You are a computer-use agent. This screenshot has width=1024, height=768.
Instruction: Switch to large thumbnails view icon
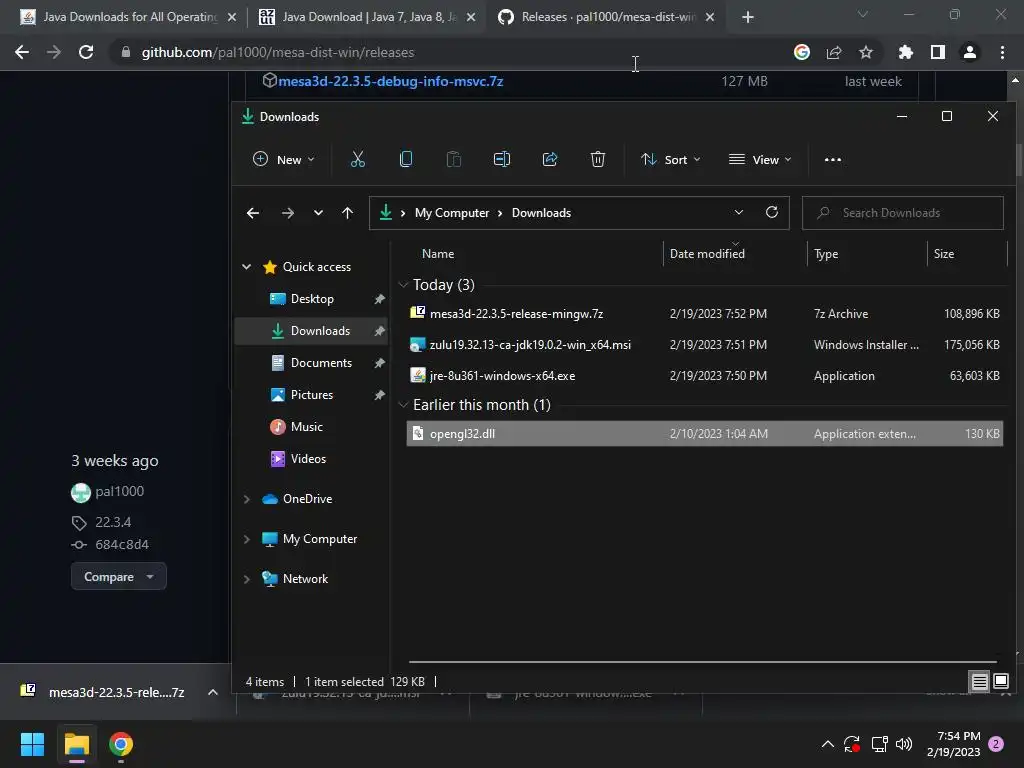click(x=1001, y=682)
